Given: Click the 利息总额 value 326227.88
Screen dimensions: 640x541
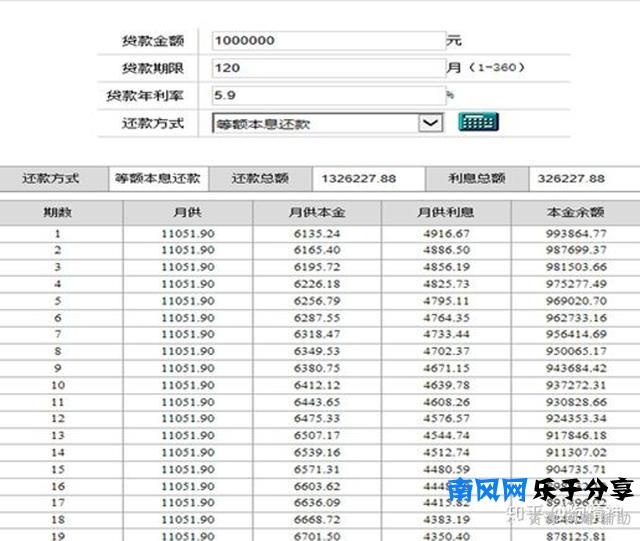Looking at the screenshot, I should [571, 178].
